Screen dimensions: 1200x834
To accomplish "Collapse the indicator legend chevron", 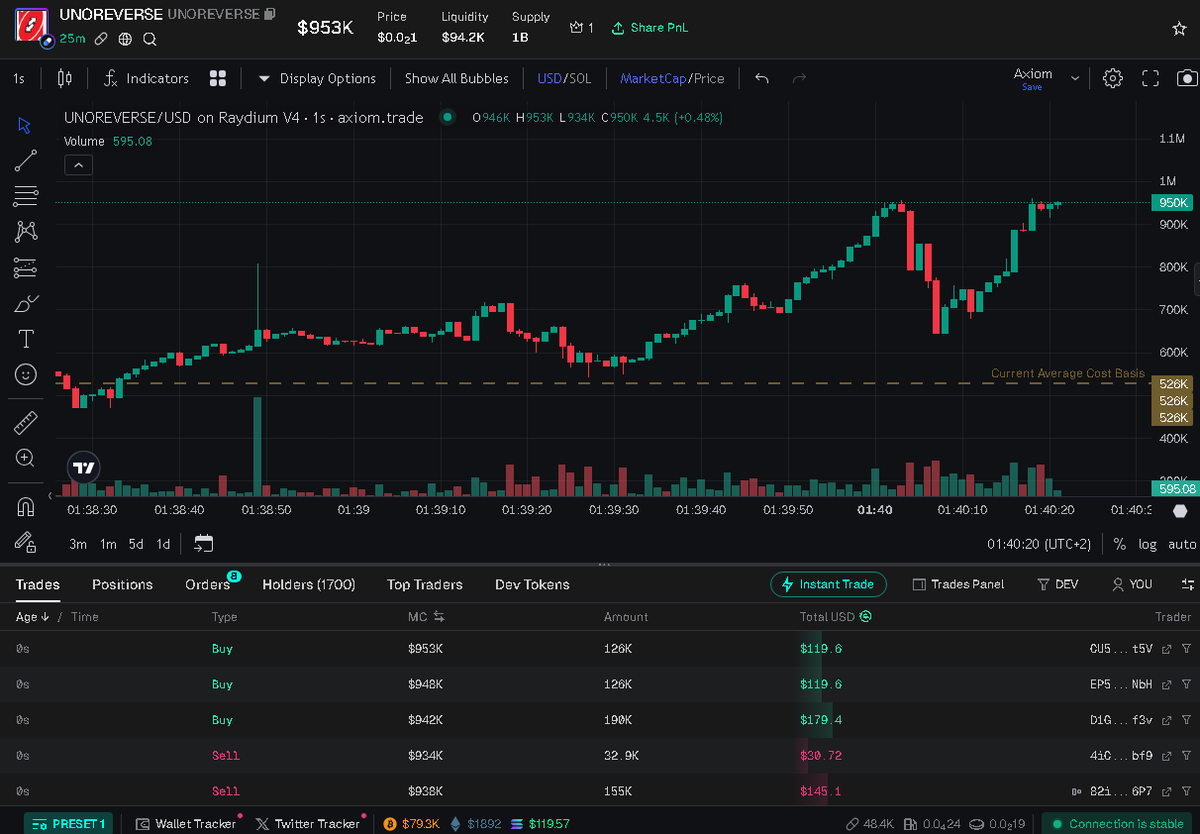I will (79, 165).
